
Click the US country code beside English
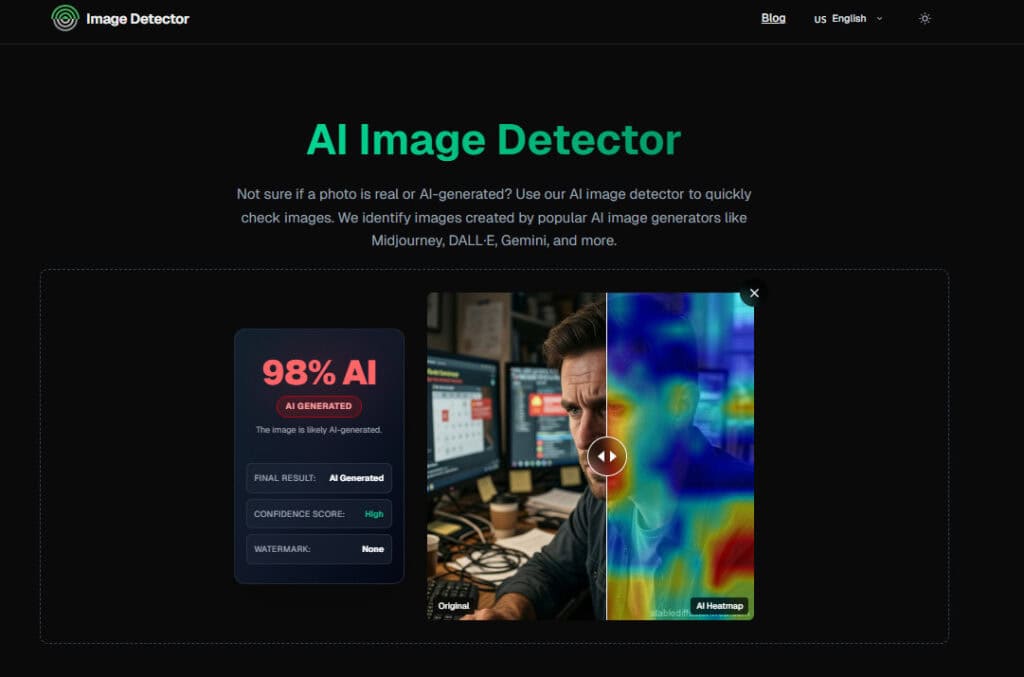click(820, 19)
